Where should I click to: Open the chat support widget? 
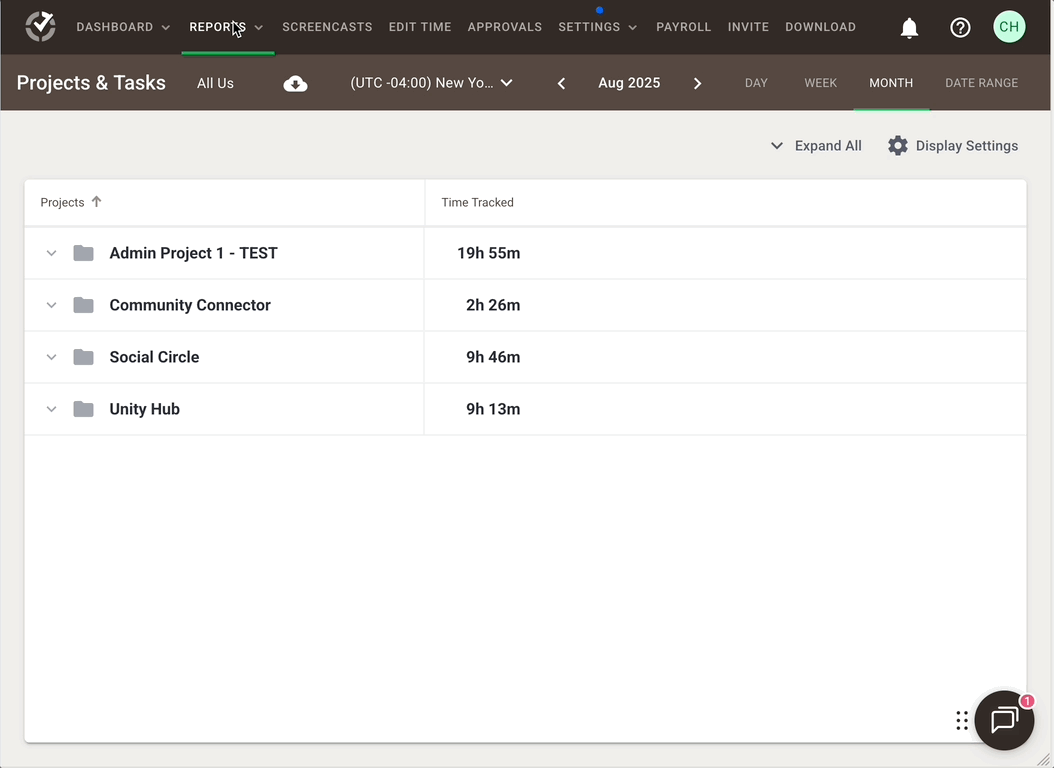point(1004,720)
